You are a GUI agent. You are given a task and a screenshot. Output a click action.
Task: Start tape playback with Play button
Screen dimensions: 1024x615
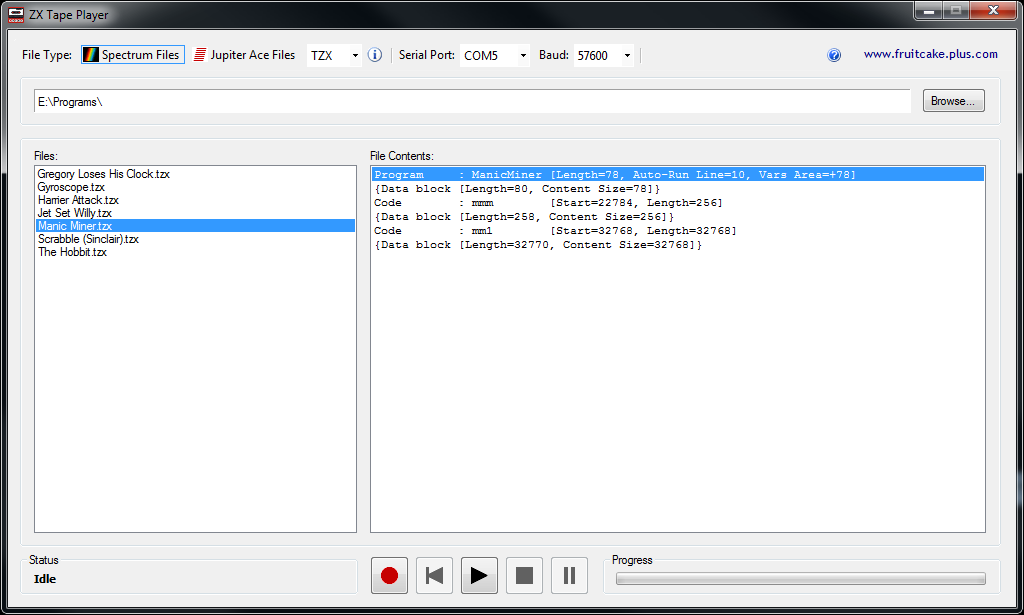coord(479,575)
